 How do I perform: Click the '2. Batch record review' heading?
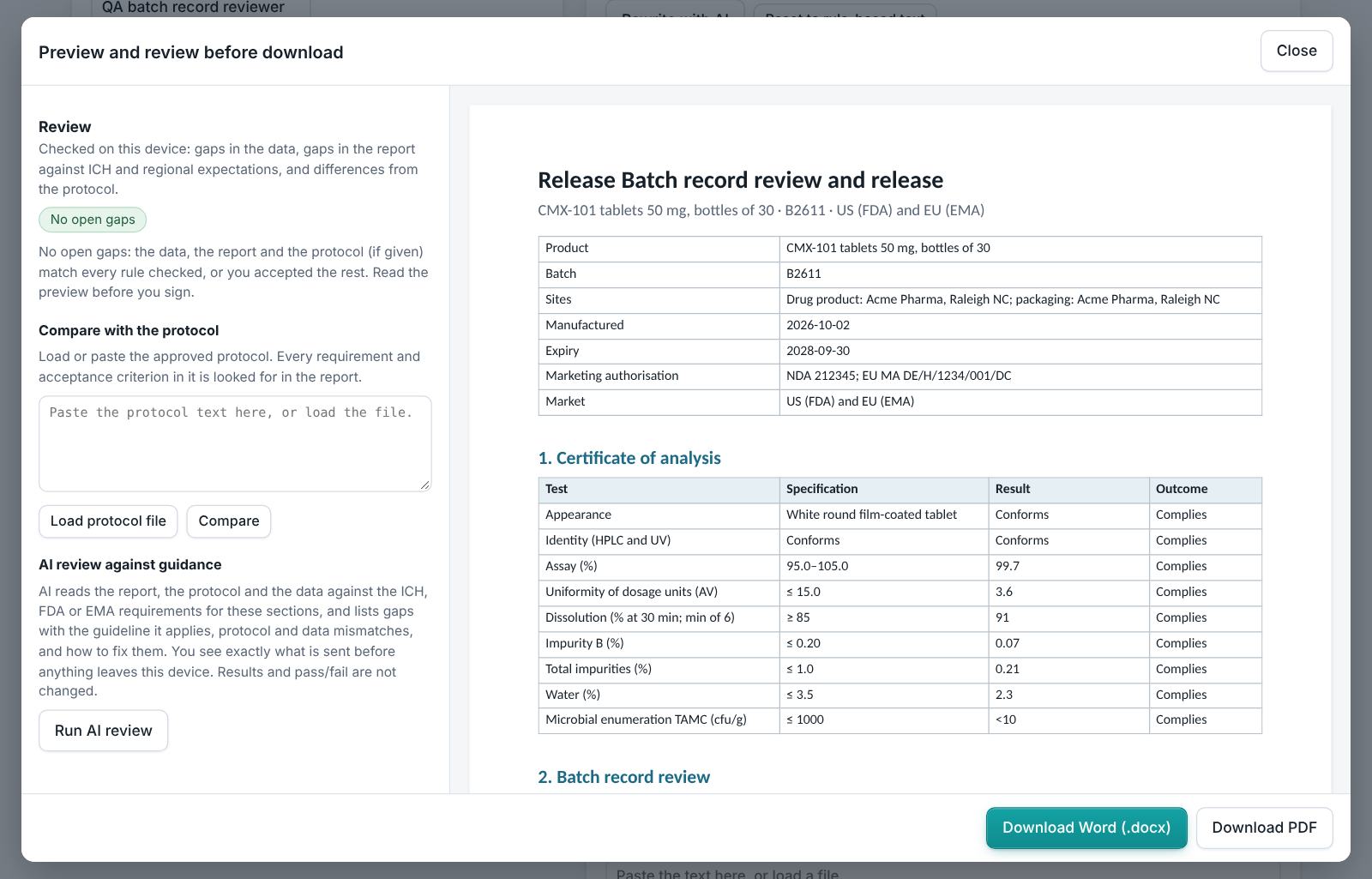(x=623, y=777)
